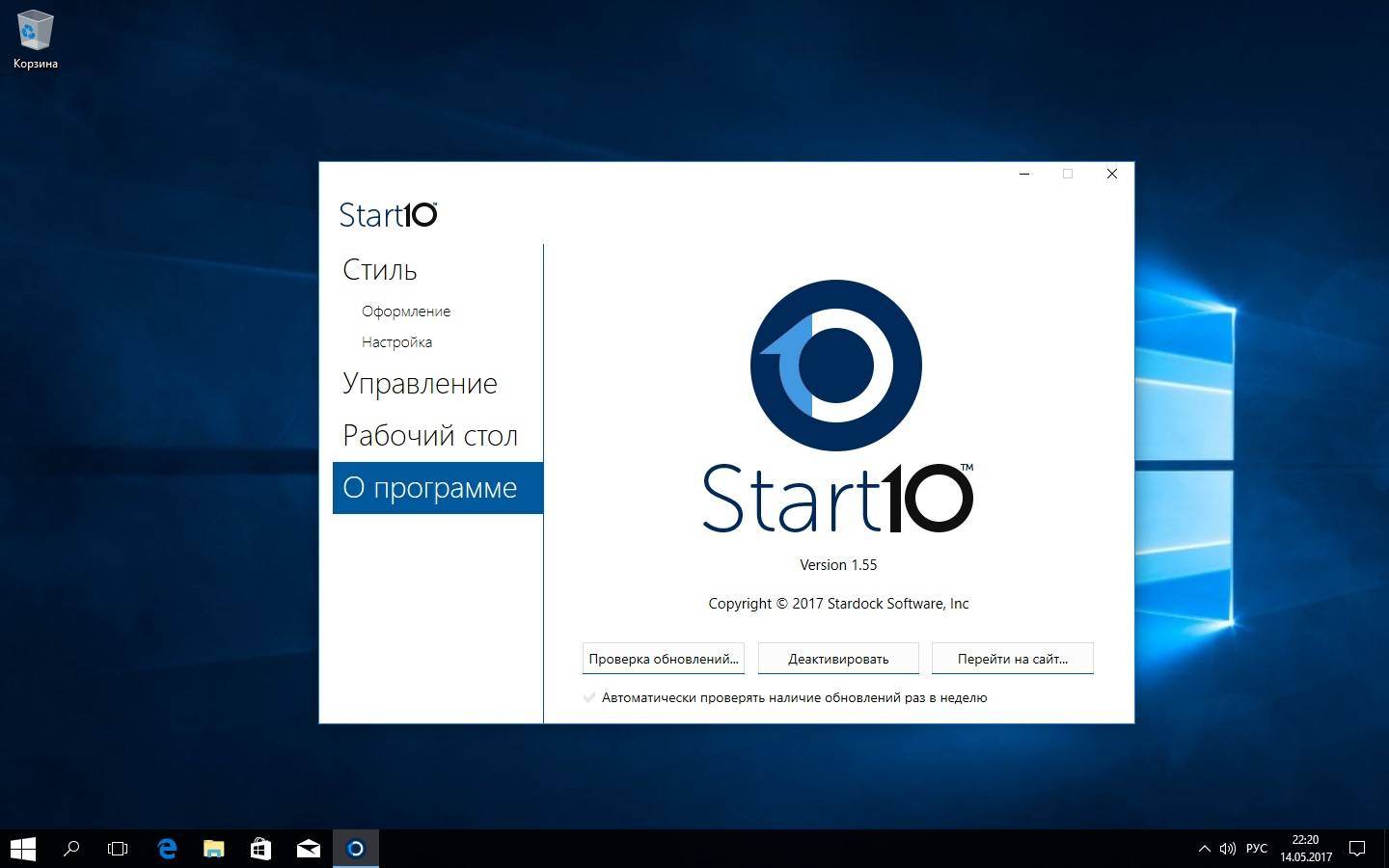This screenshot has height=868, width=1389.
Task: Open File Explorer from the taskbar
Action: pyautogui.click(x=213, y=849)
